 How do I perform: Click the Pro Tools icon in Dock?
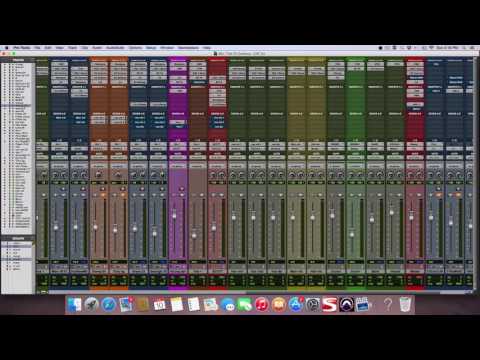[347, 305]
